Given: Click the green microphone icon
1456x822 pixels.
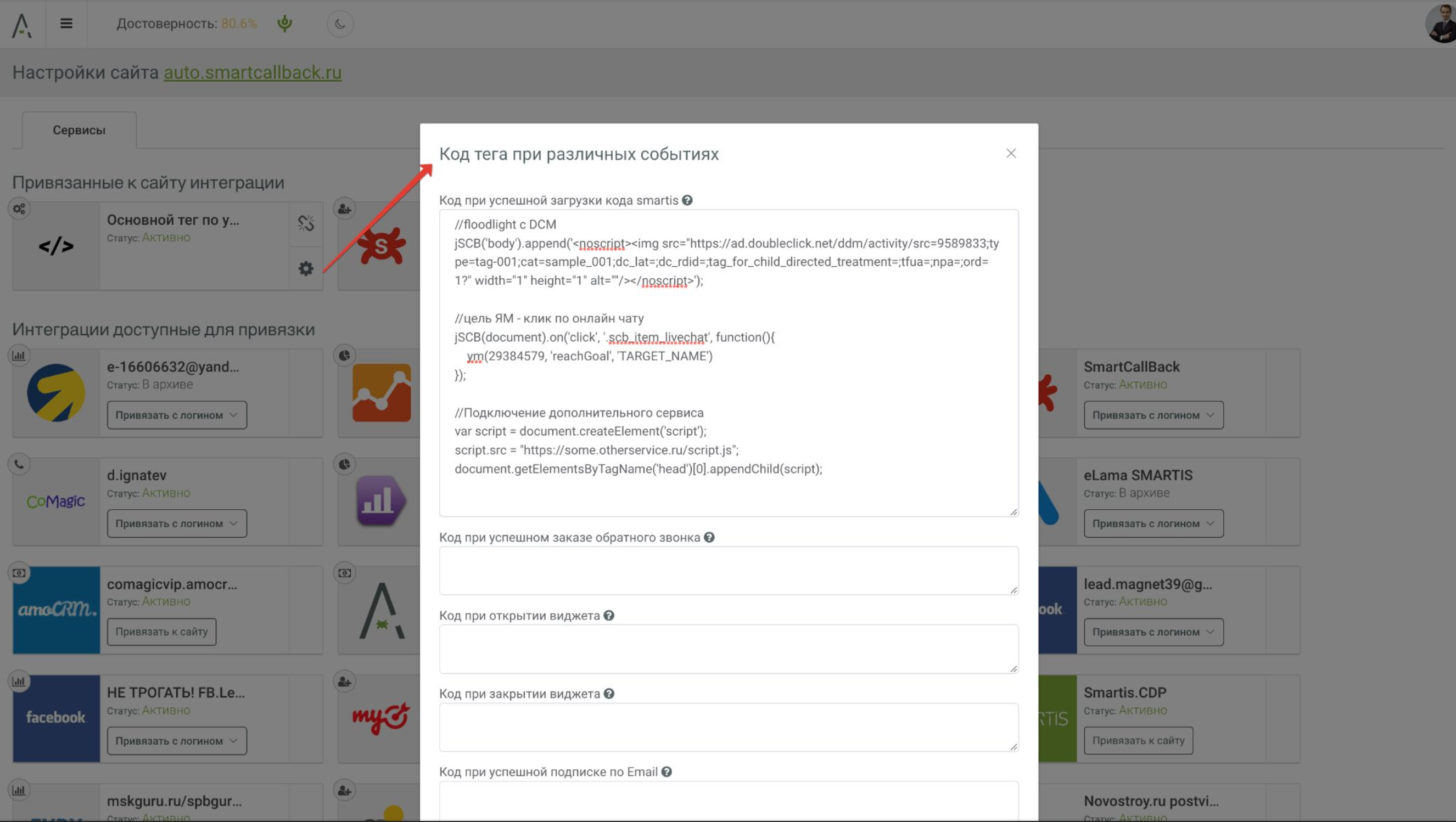Looking at the screenshot, I should click(x=285, y=24).
